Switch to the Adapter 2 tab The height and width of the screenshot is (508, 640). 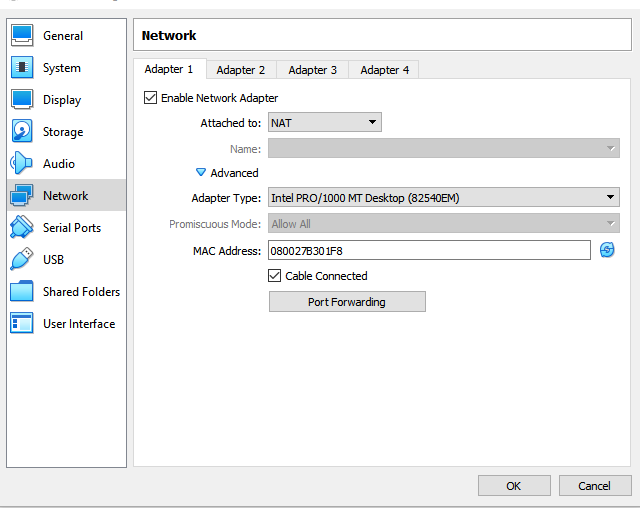(x=241, y=70)
